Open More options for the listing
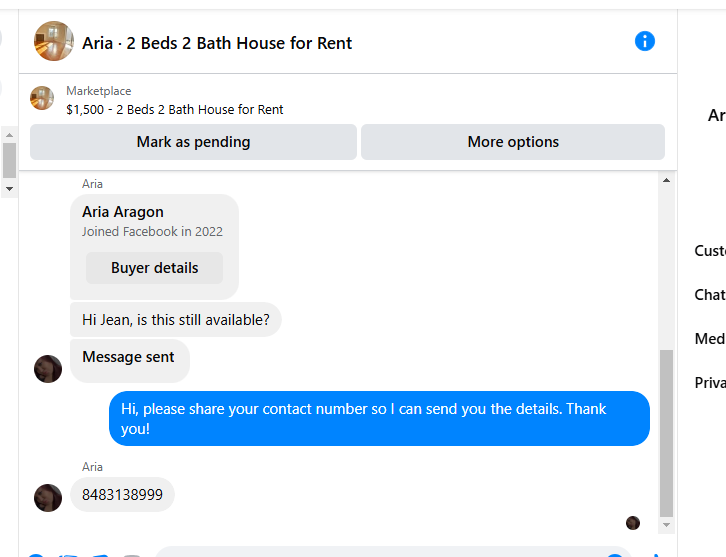This screenshot has width=726, height=557. click(513, 142)
